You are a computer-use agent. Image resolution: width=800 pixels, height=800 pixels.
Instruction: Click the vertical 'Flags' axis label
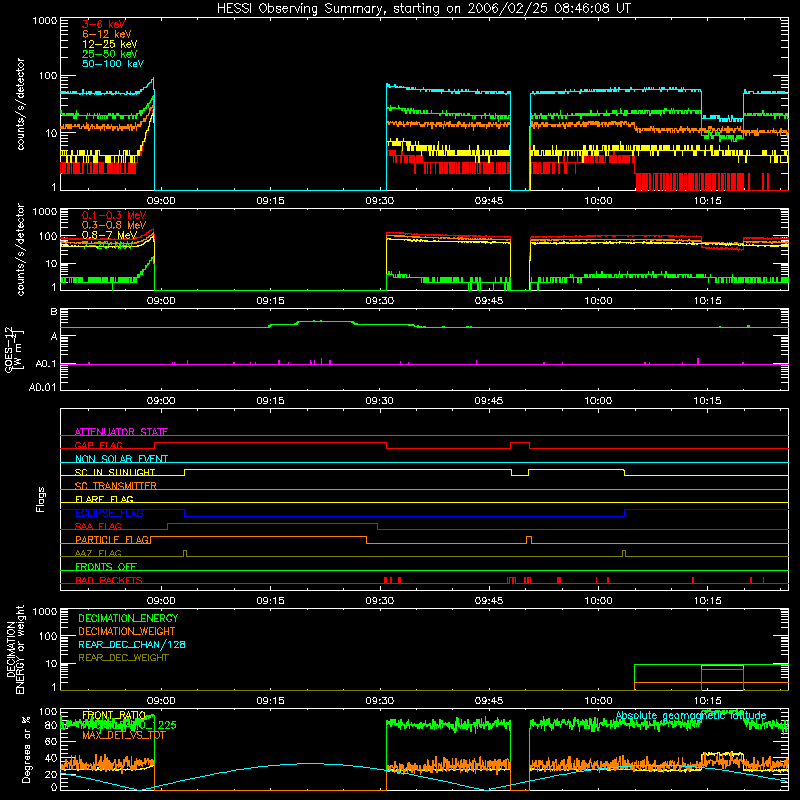pyautogui.click(x=40, y=499)
